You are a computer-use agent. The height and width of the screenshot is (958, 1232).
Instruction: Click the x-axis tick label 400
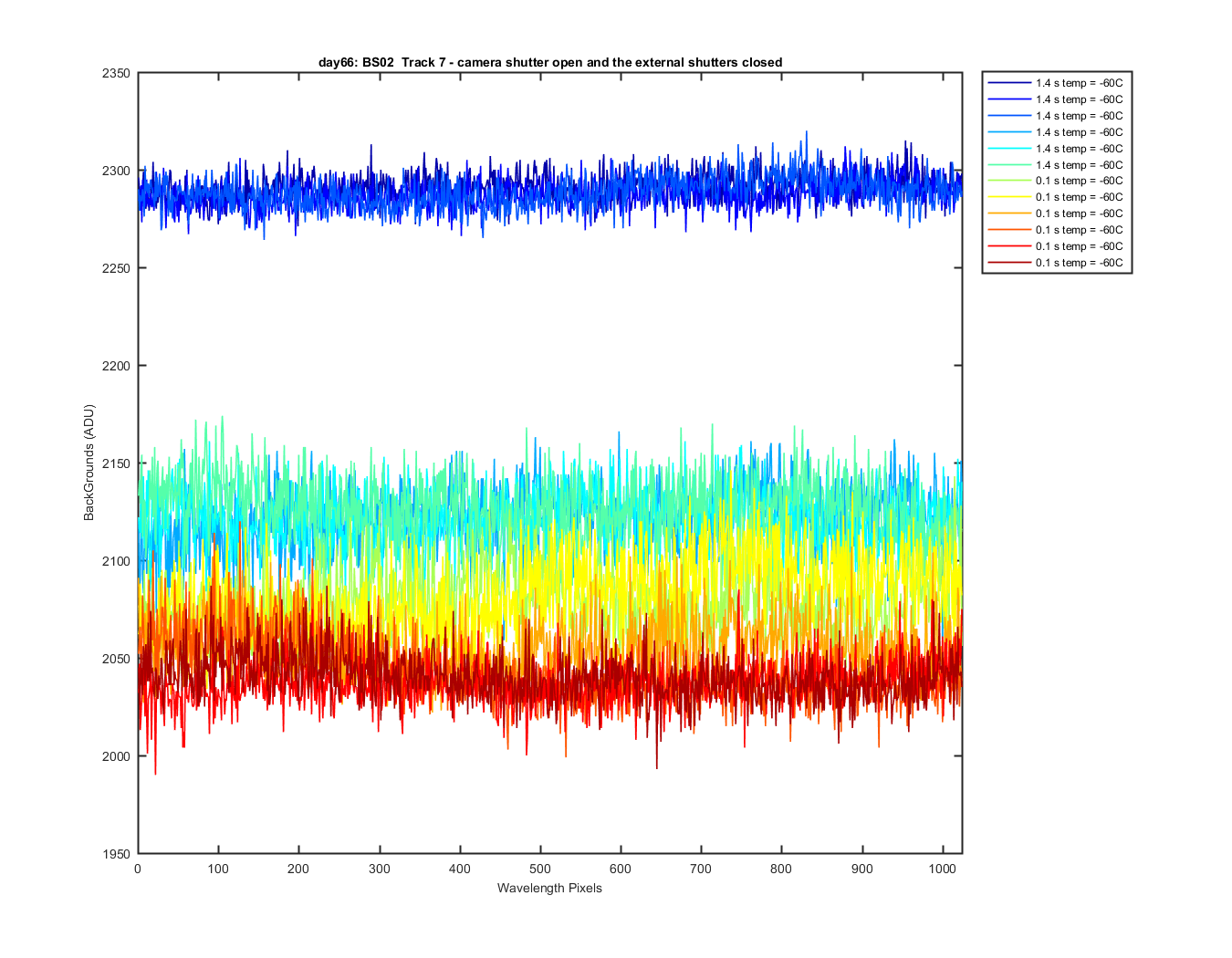460,869
